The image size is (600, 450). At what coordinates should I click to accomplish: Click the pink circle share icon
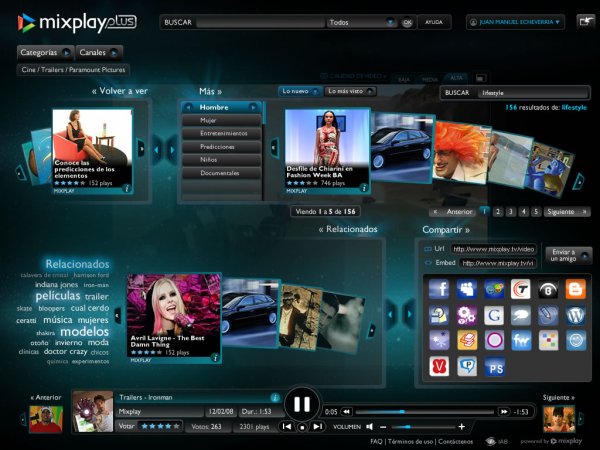coord(494,341)
